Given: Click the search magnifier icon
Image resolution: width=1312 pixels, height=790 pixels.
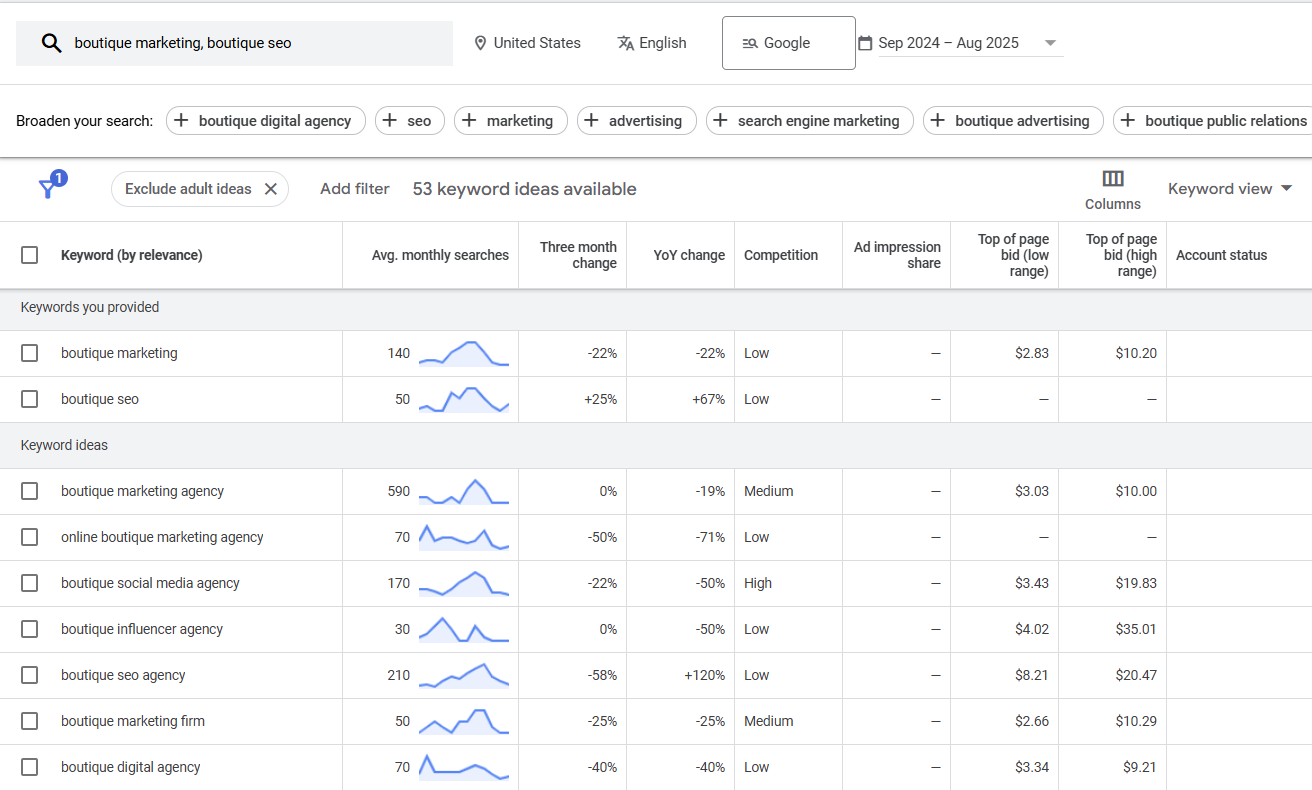Looking at the screenshot, I should pos(51,43).
